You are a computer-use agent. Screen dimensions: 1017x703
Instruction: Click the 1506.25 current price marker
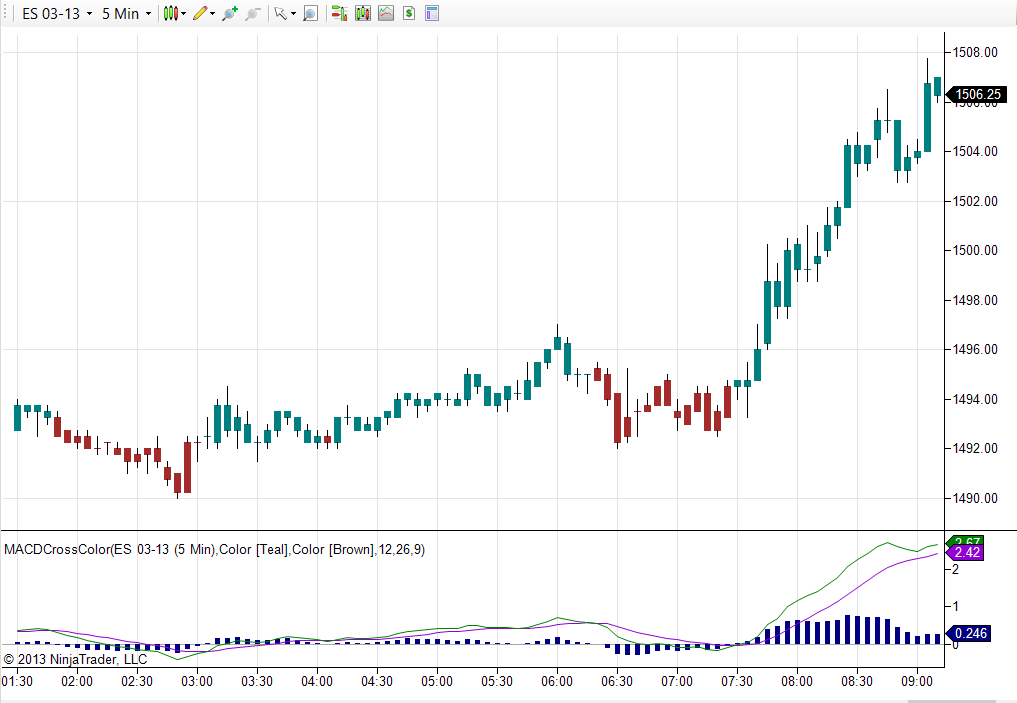[x=977, y=95]
